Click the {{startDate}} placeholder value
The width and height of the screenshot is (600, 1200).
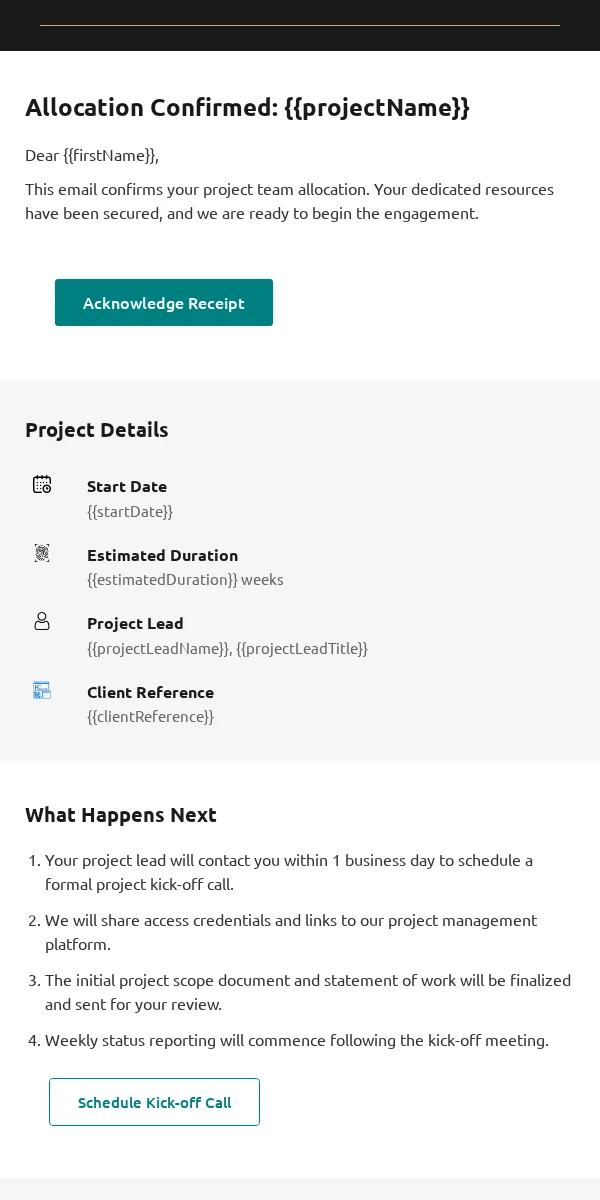pos(130,511)
